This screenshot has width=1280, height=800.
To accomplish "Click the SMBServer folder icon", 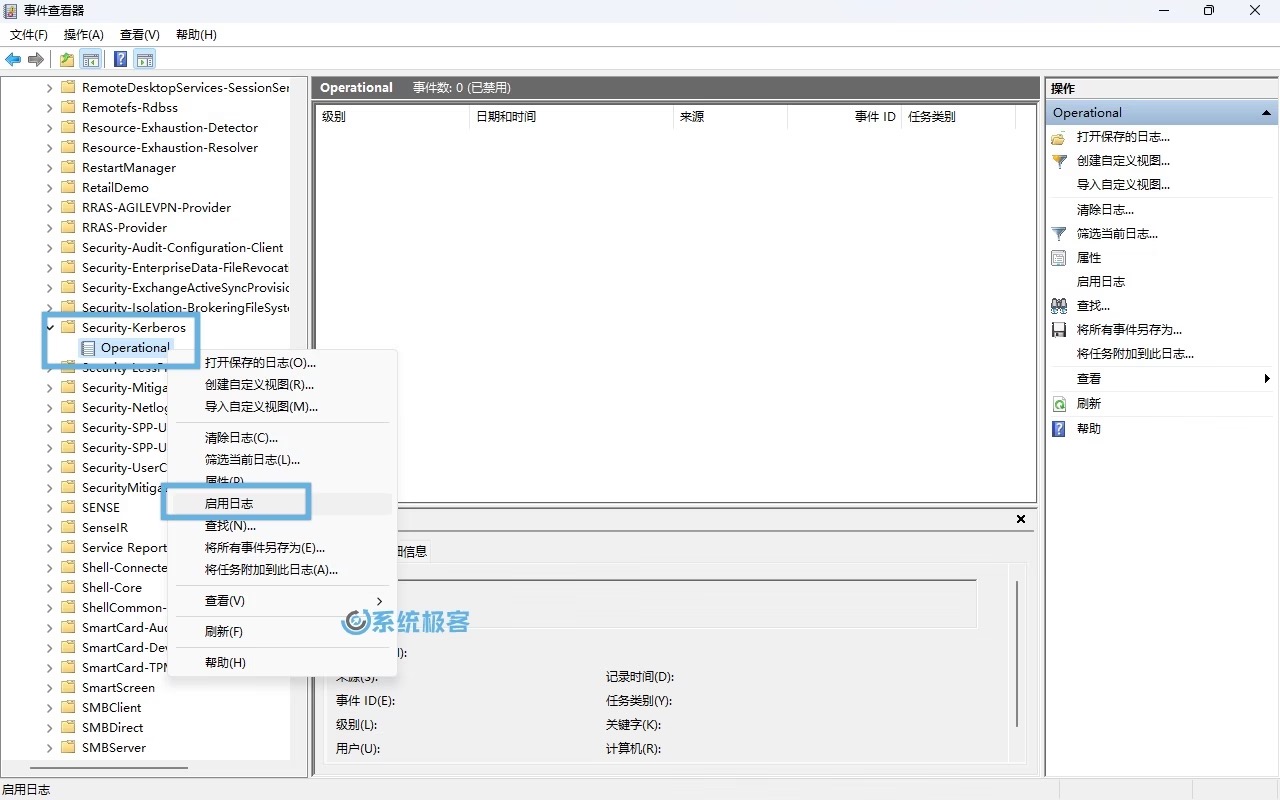I will pos(68,748).
